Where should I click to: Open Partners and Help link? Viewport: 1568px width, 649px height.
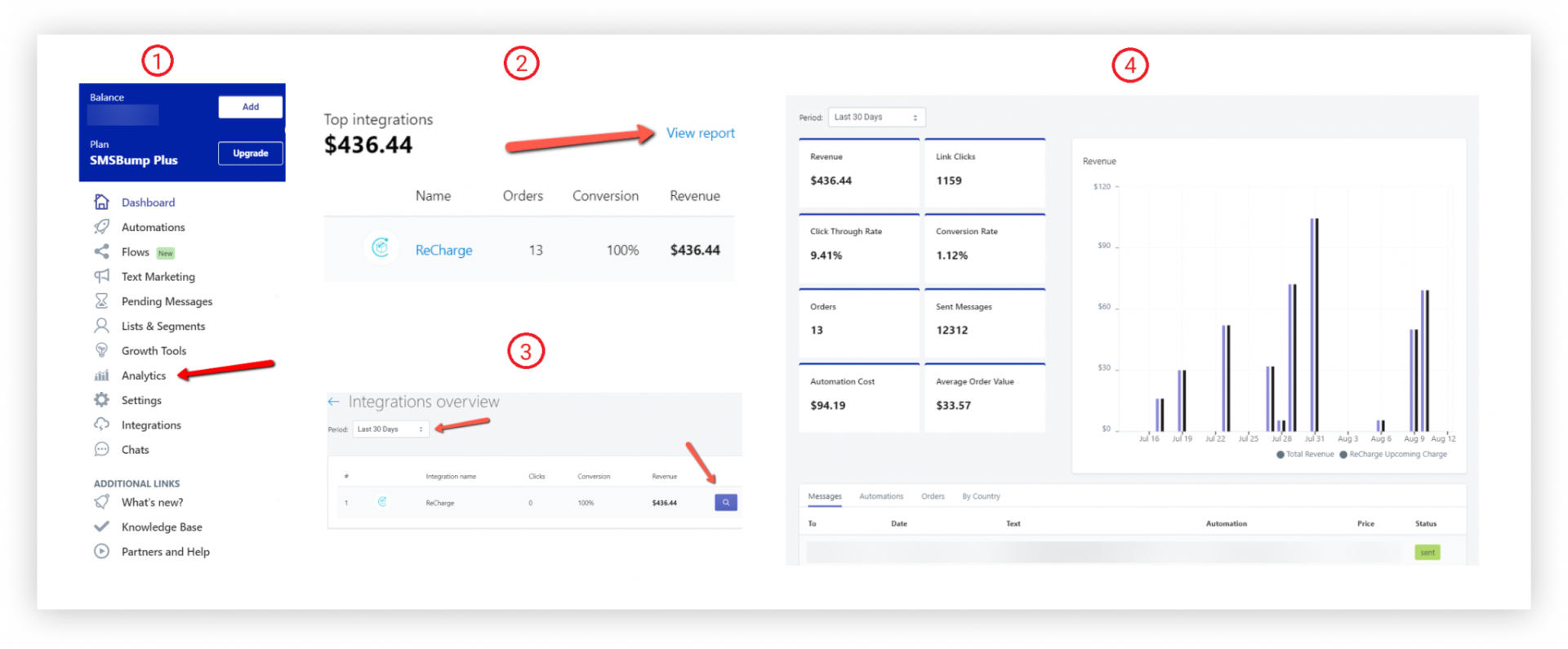click(x=166, y=552)
